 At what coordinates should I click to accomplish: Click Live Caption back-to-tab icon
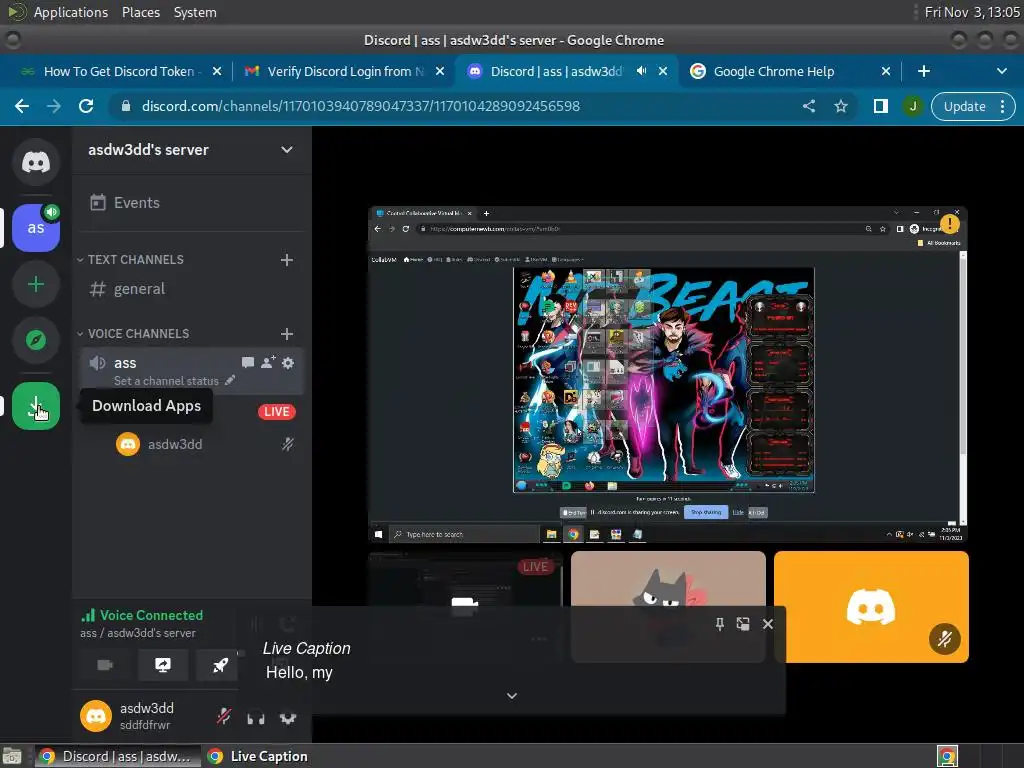[x=743, y=624]
